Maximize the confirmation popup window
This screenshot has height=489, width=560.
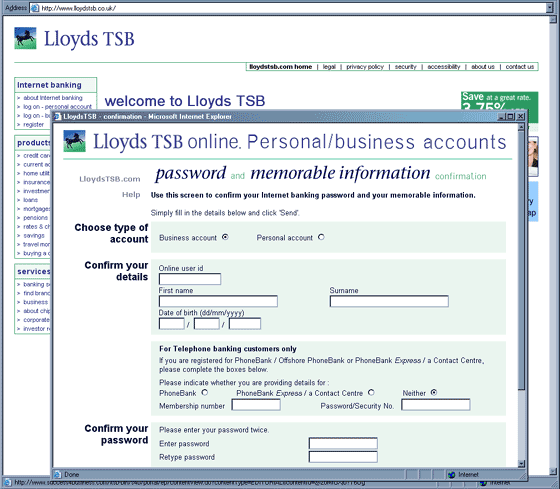pos(511,116)
